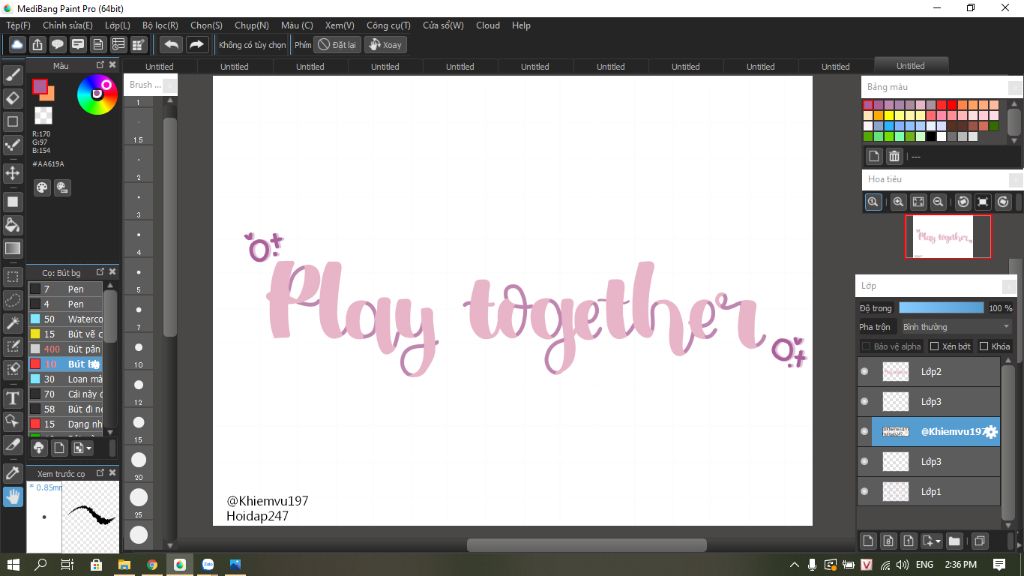Select the Eraser tool
This screenshot has height=576, width=1024.
coord(12,98)
